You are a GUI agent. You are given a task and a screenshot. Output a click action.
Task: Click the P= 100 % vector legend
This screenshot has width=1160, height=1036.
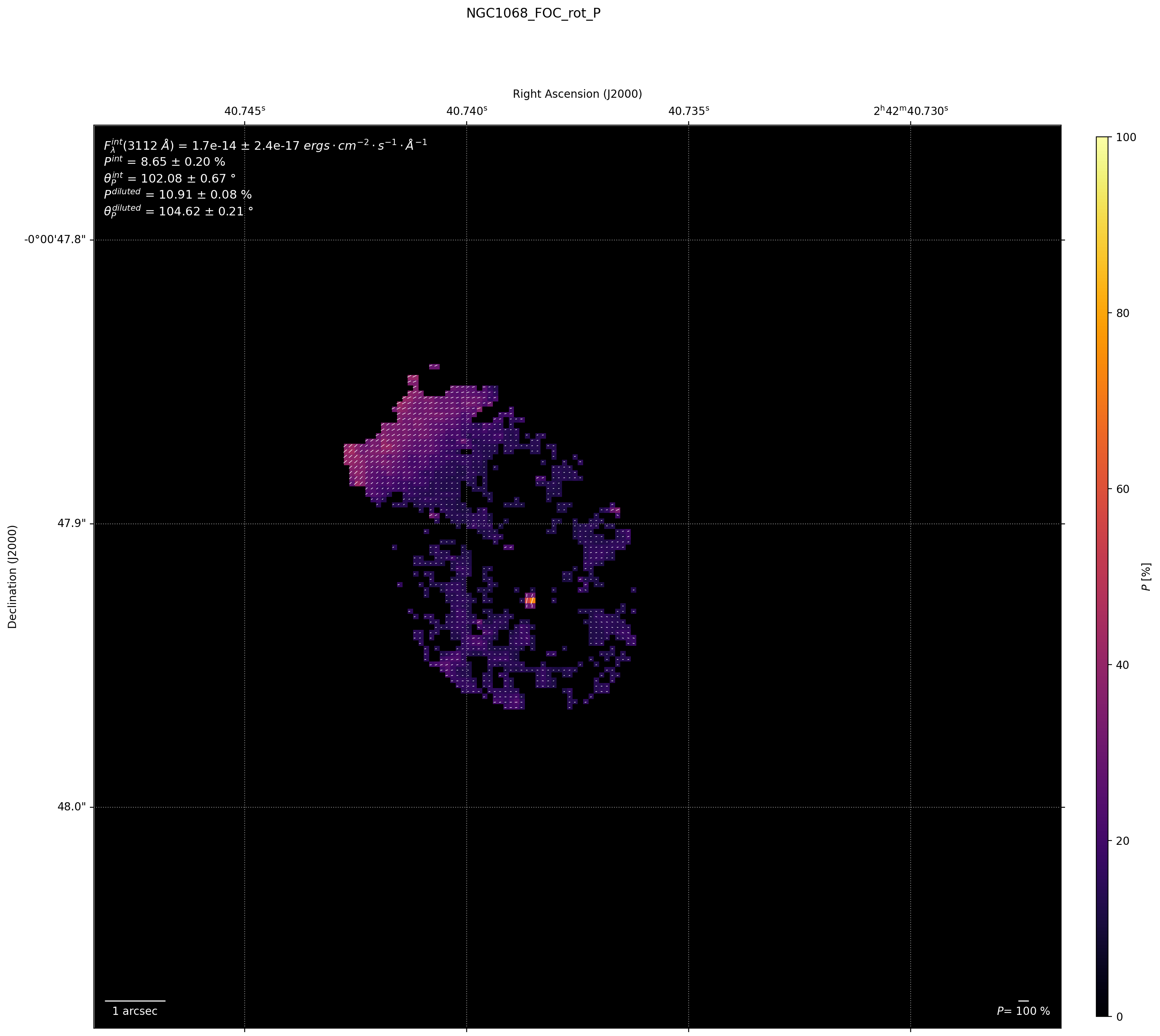point(1023,1011)
